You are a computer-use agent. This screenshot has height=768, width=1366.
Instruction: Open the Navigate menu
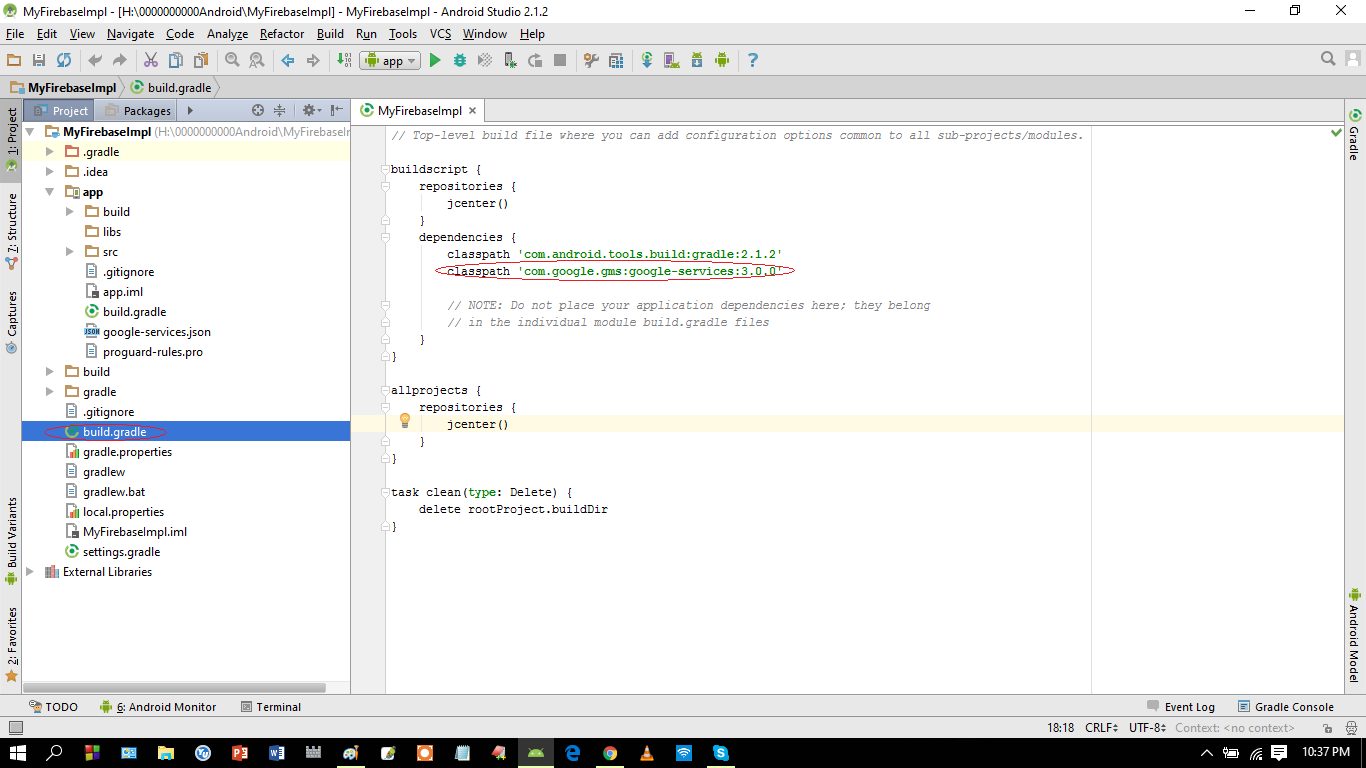point(131,34)
